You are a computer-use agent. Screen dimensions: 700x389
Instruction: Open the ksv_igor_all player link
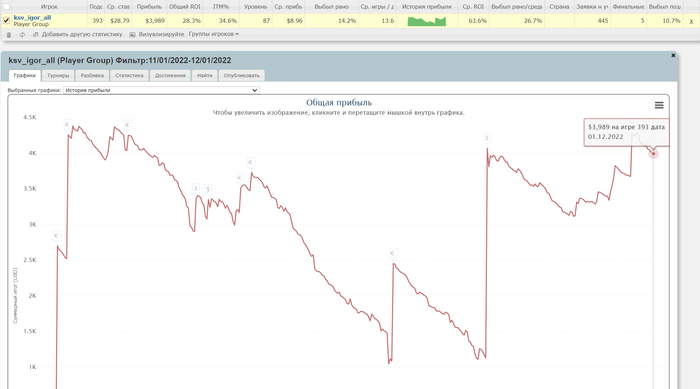32,17
